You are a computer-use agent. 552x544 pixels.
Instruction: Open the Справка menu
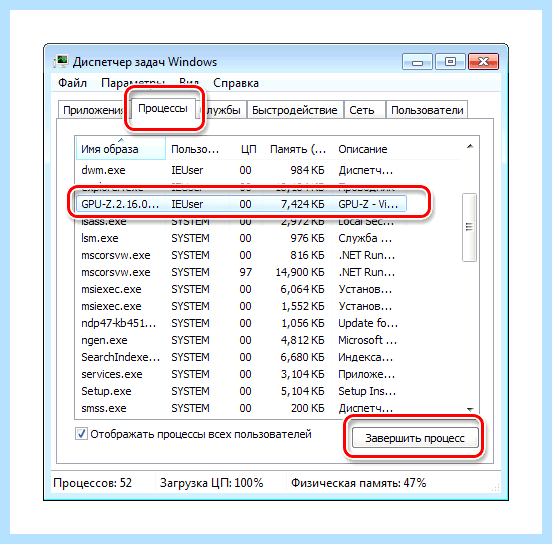(236, 83)
